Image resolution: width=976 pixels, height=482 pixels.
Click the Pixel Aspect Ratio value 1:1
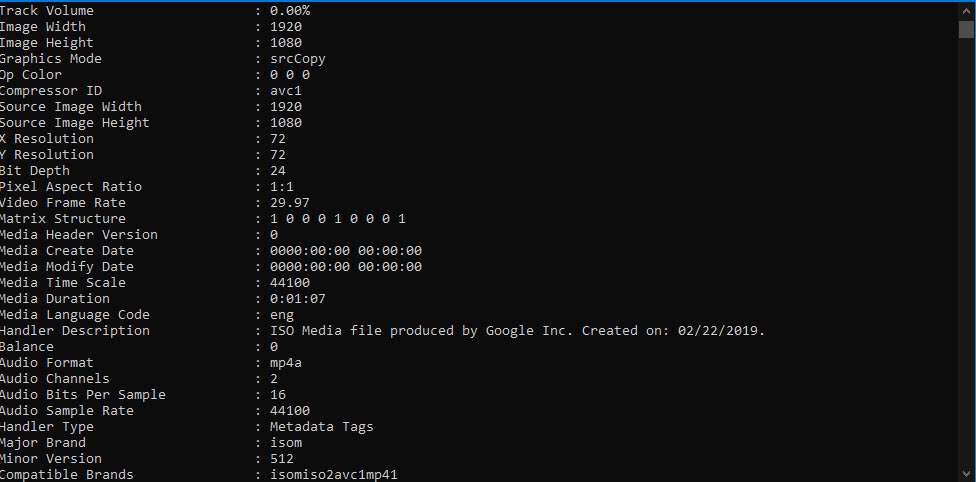[282, 187]
